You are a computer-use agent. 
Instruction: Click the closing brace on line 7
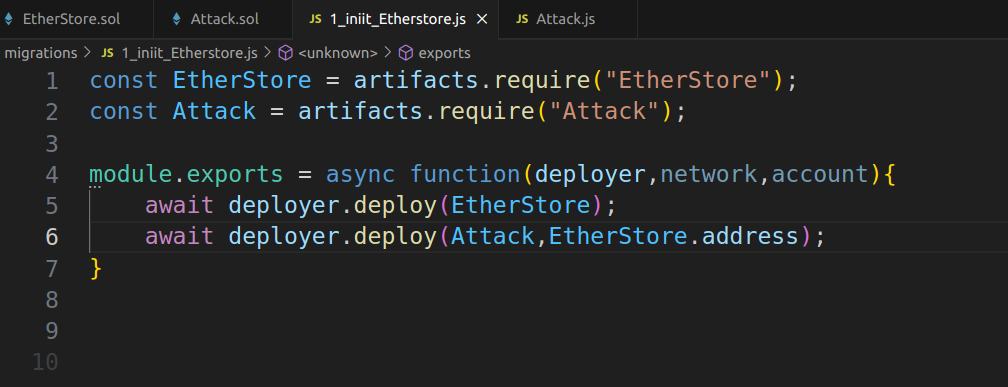96,268
